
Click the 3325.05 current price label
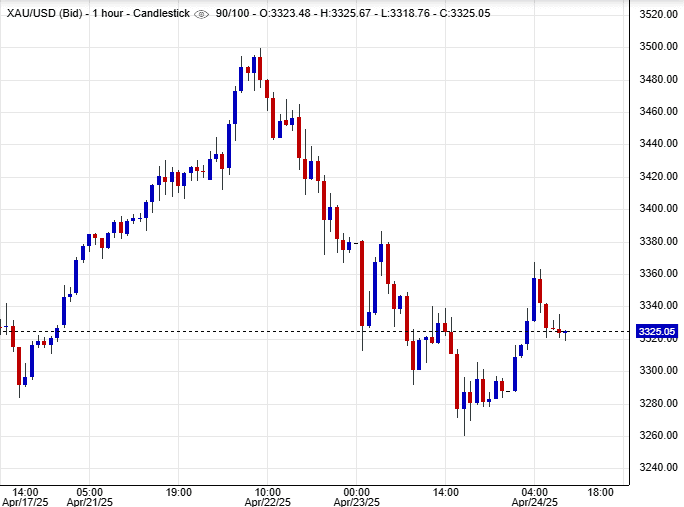[x=657, y=331]
